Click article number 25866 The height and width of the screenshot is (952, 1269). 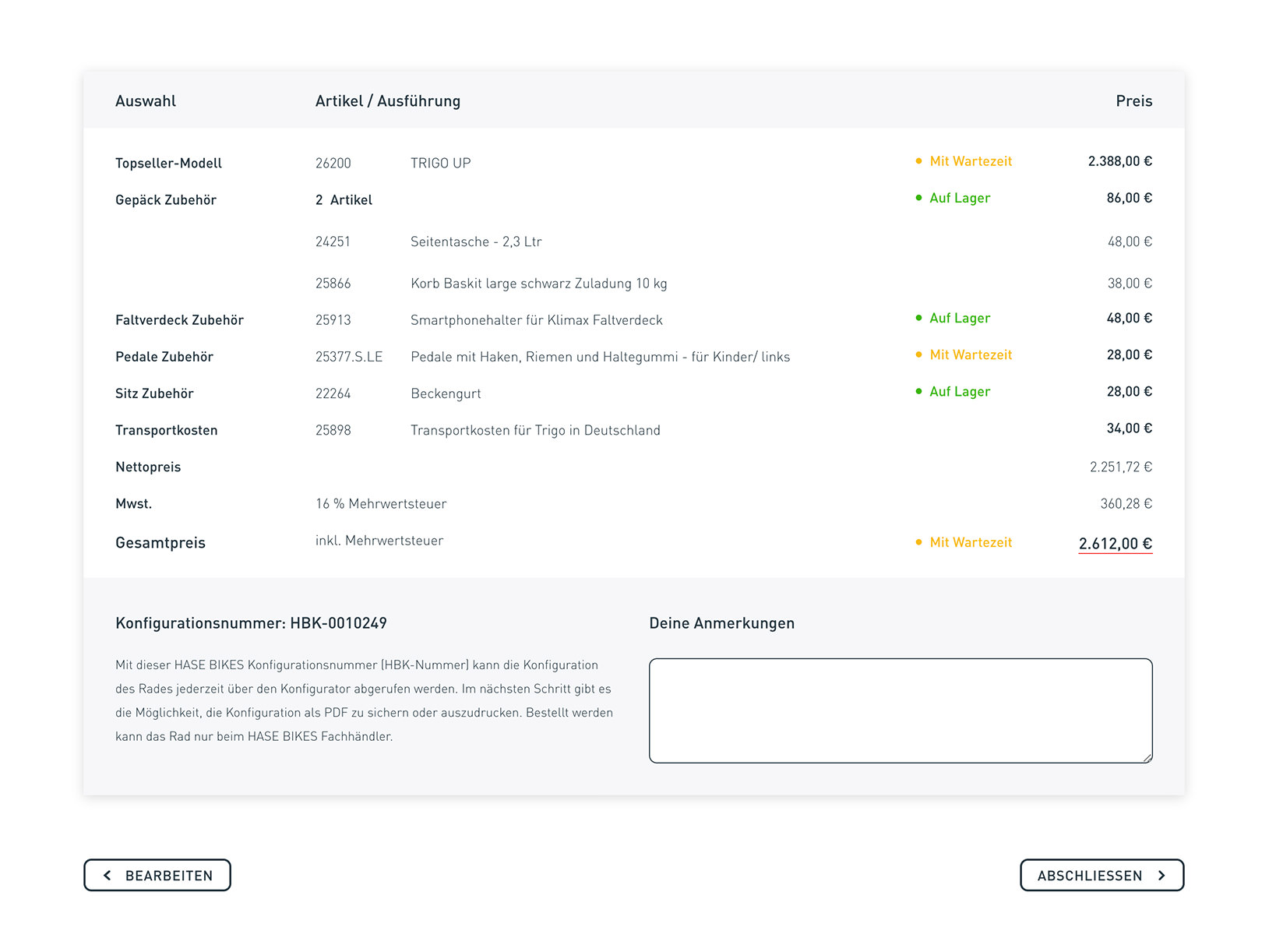(x=333, y=284)
